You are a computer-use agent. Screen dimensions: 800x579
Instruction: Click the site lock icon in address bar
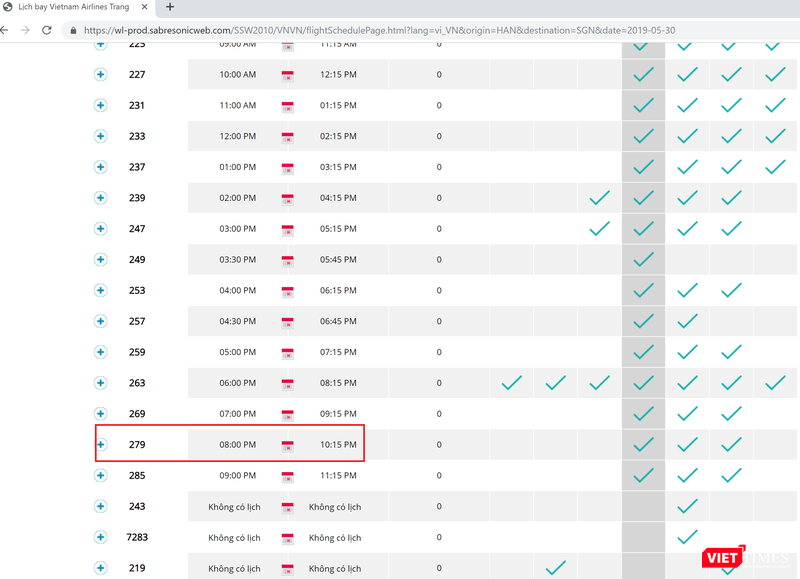(72, 30)
